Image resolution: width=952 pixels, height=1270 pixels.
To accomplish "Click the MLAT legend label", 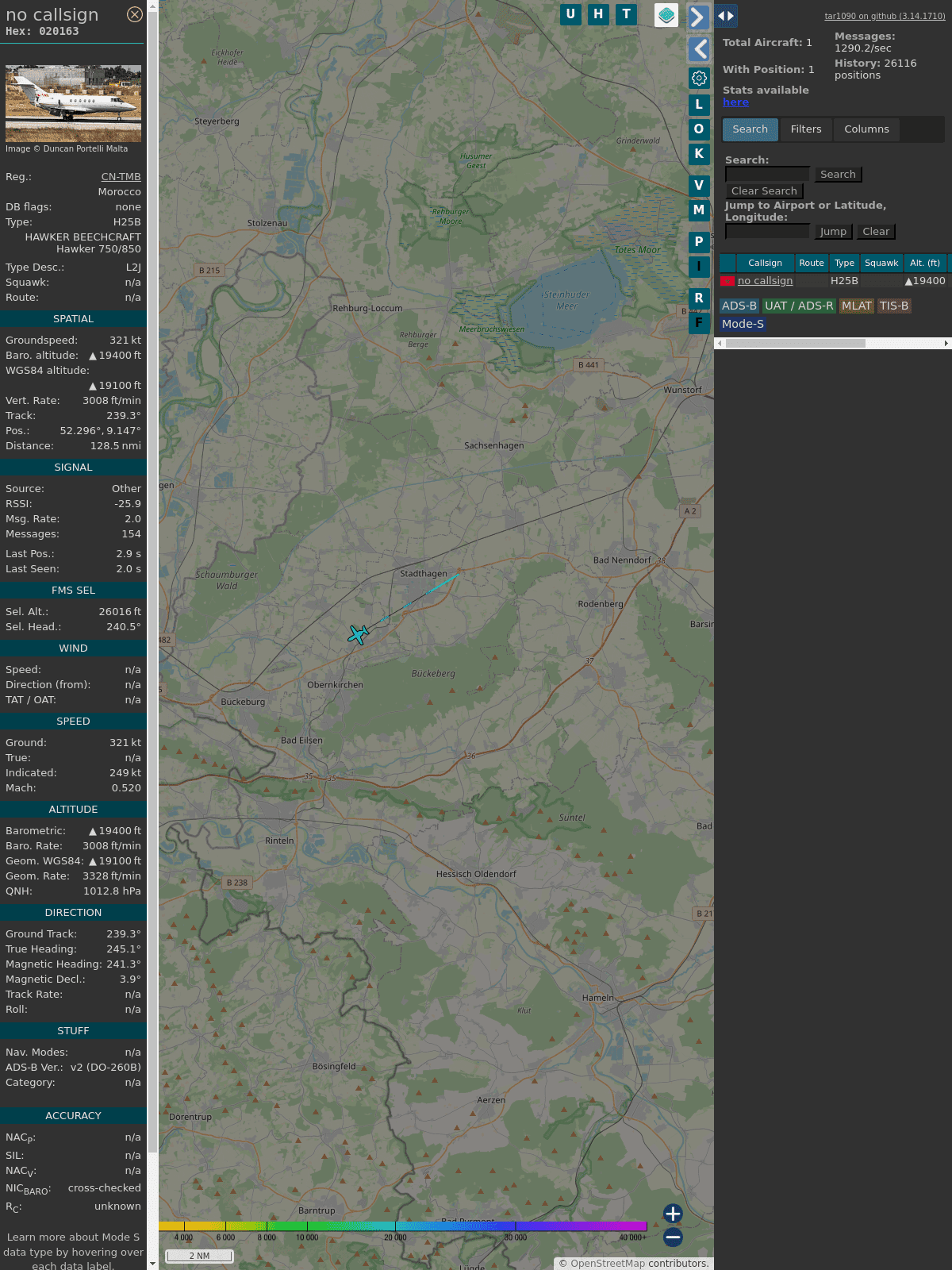I will point(857,306).
